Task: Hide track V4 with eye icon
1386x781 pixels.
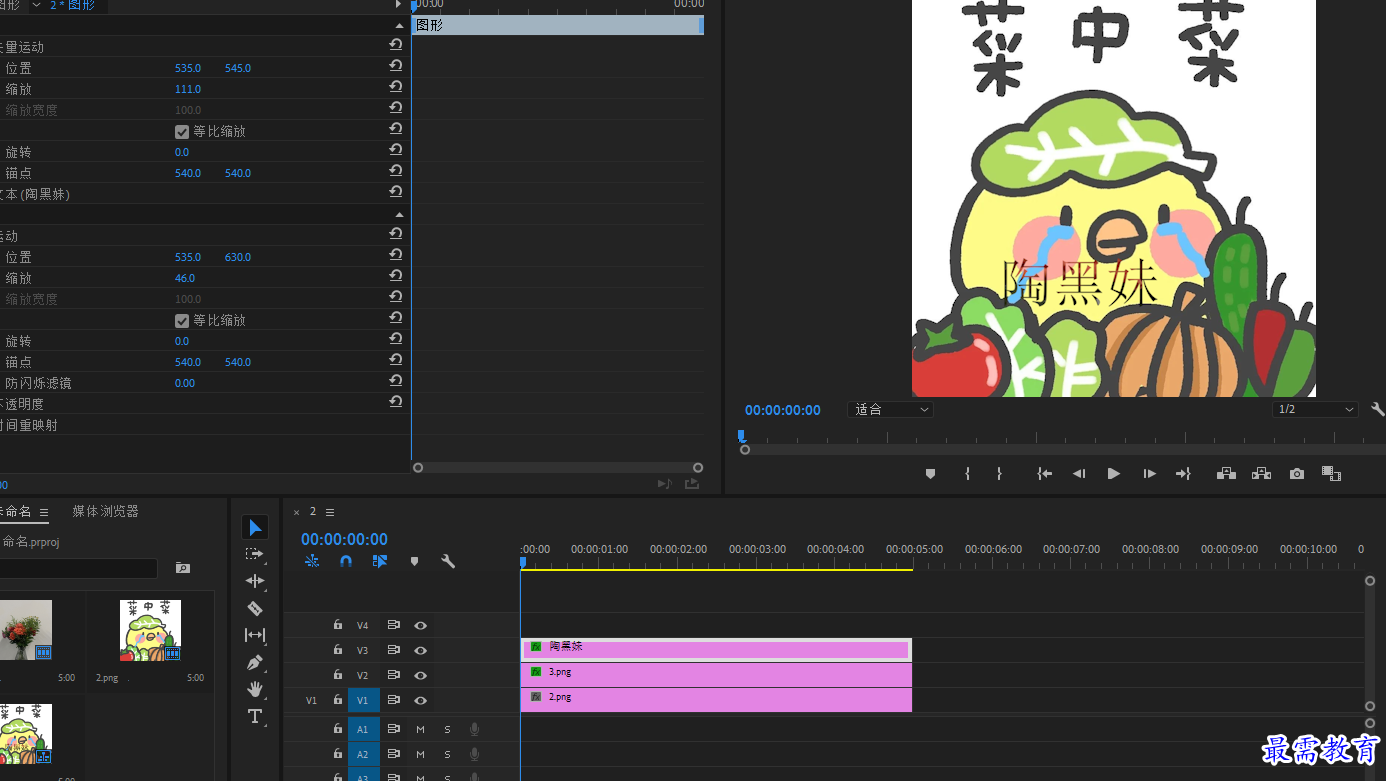Action: [x=421, y=625]
